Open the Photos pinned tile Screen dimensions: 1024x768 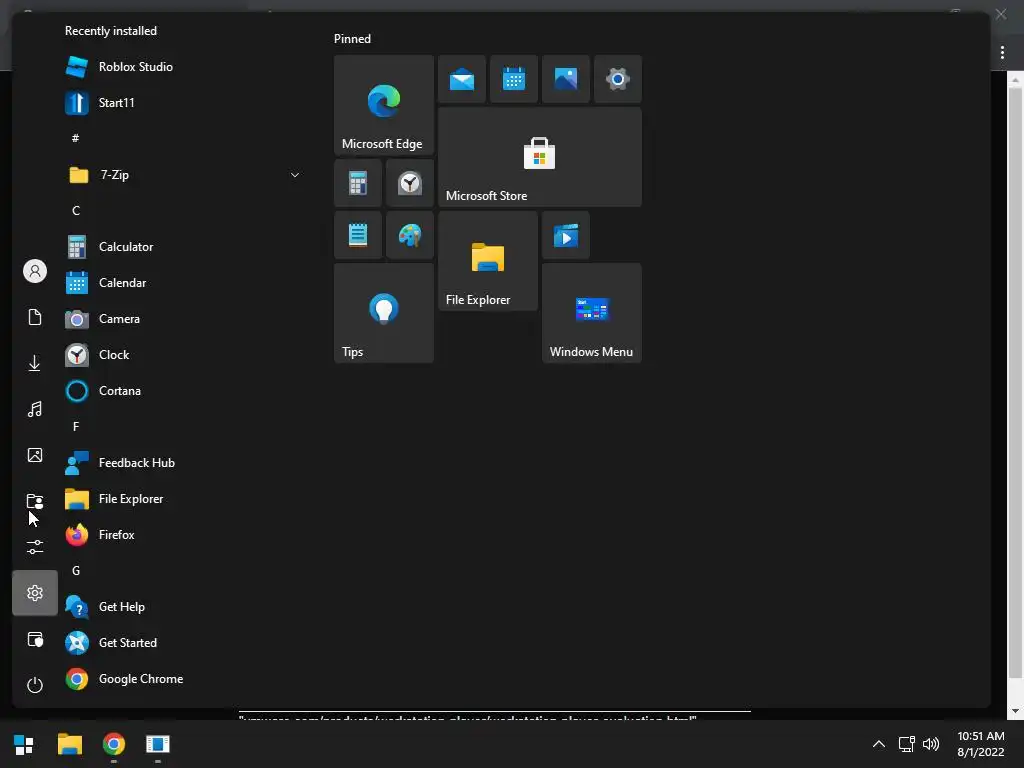tap(566, 79)
